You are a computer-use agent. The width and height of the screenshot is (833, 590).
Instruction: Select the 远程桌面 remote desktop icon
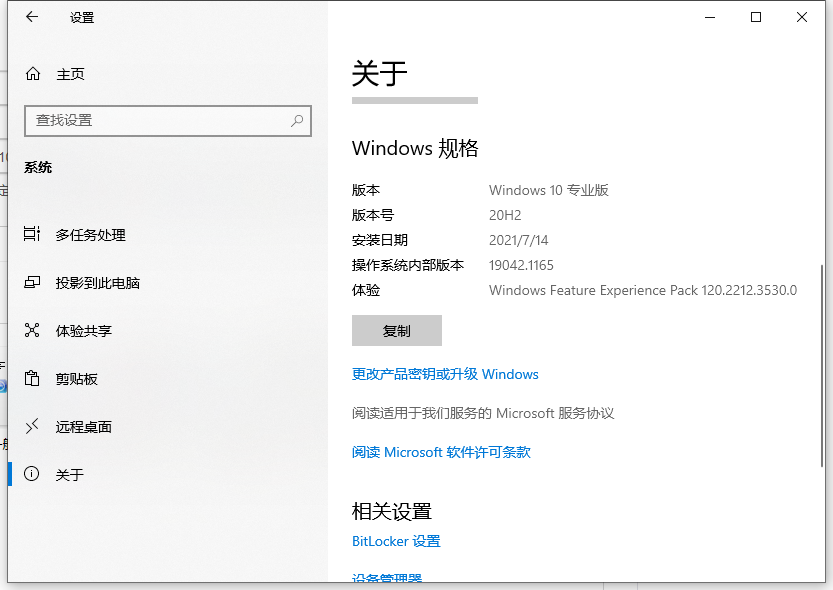(x=31, y=427)
